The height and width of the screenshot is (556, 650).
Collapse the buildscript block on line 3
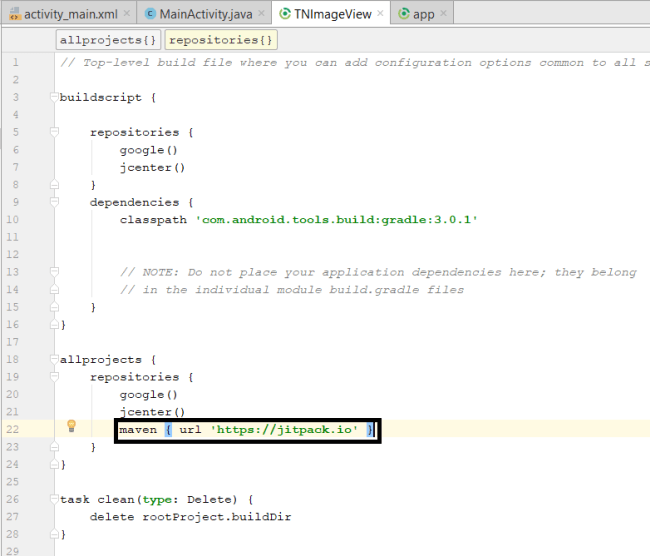click(x=54, y=97)
